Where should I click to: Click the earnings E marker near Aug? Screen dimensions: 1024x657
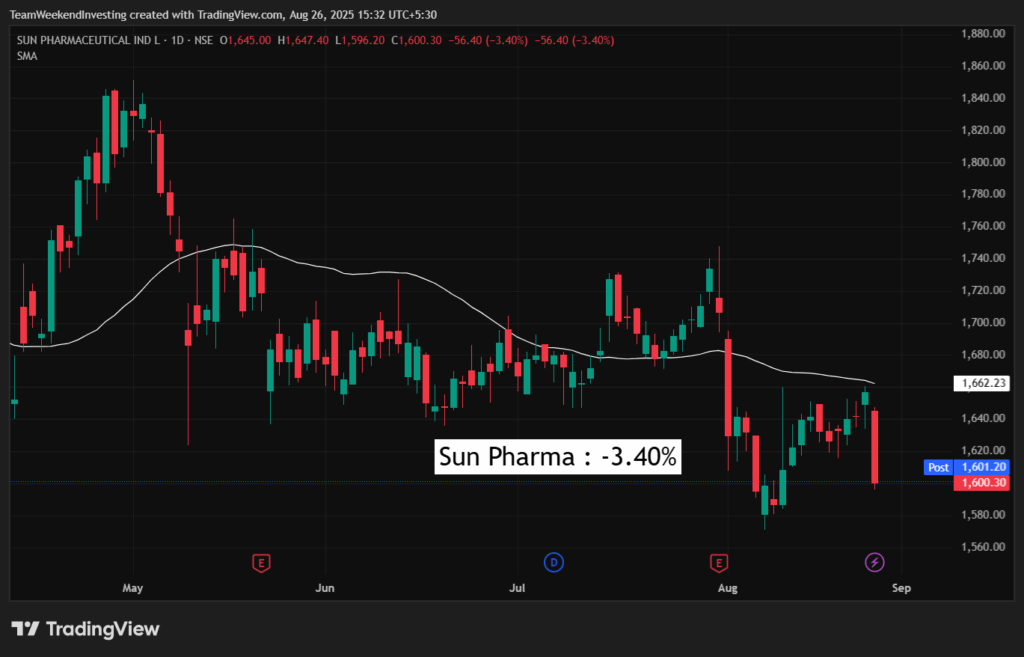[719, 562]
